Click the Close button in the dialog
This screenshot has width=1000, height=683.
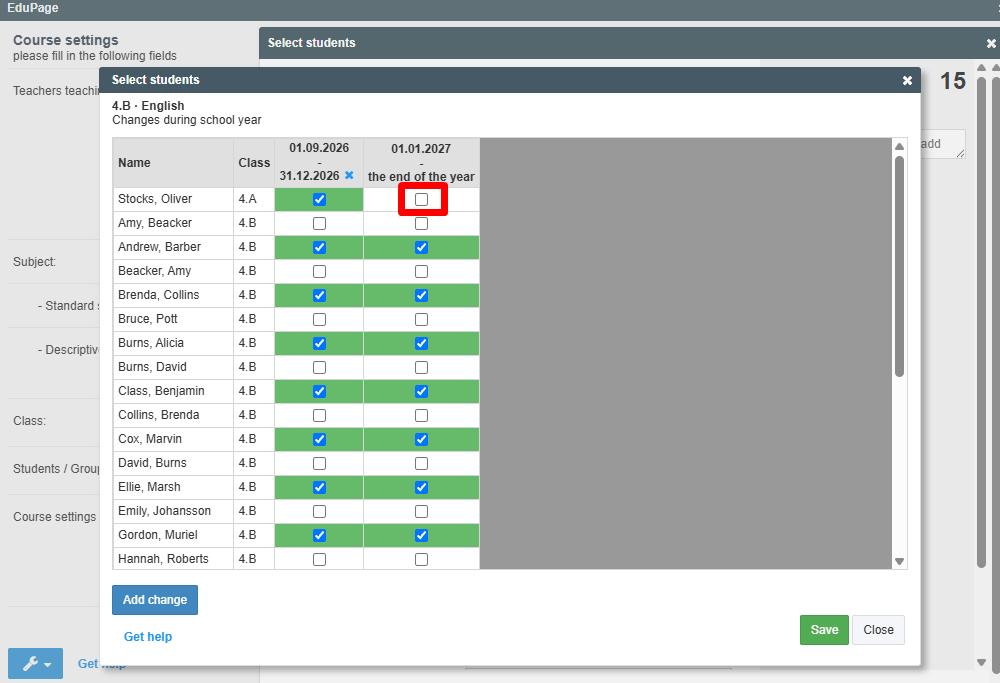click(x=878, y=630)
